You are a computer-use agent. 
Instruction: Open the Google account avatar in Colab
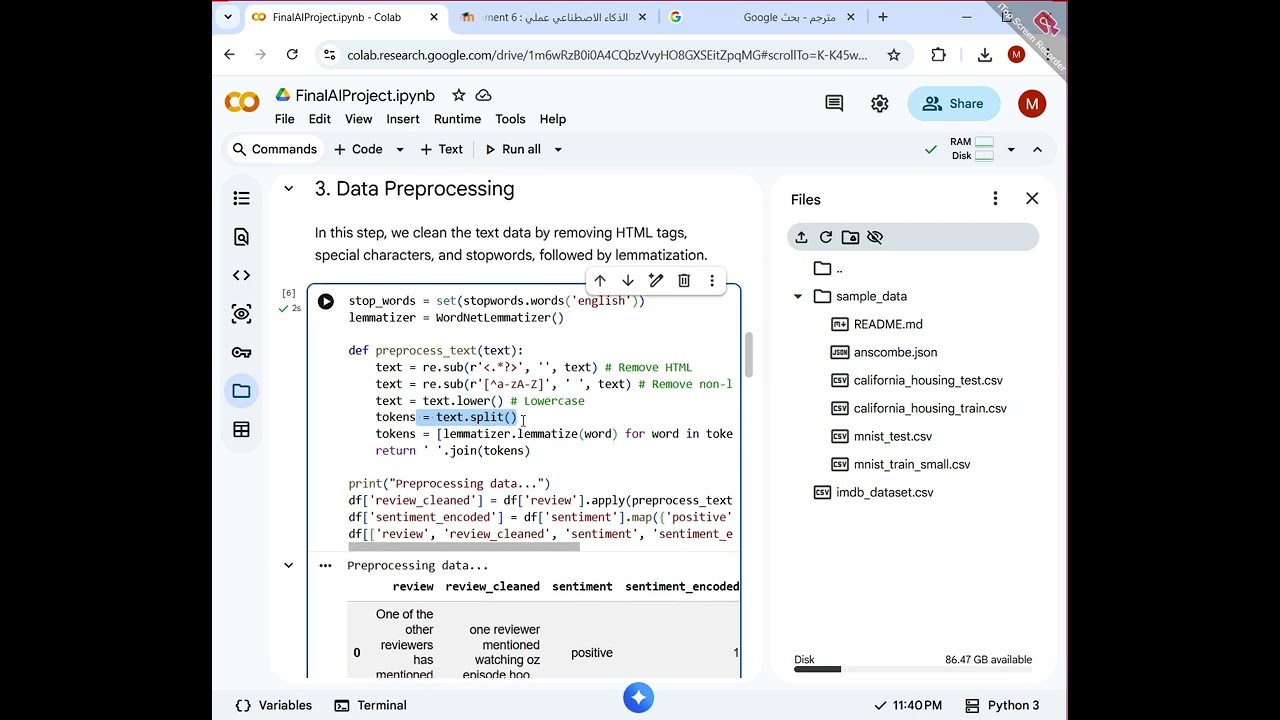click(1032, 103)
